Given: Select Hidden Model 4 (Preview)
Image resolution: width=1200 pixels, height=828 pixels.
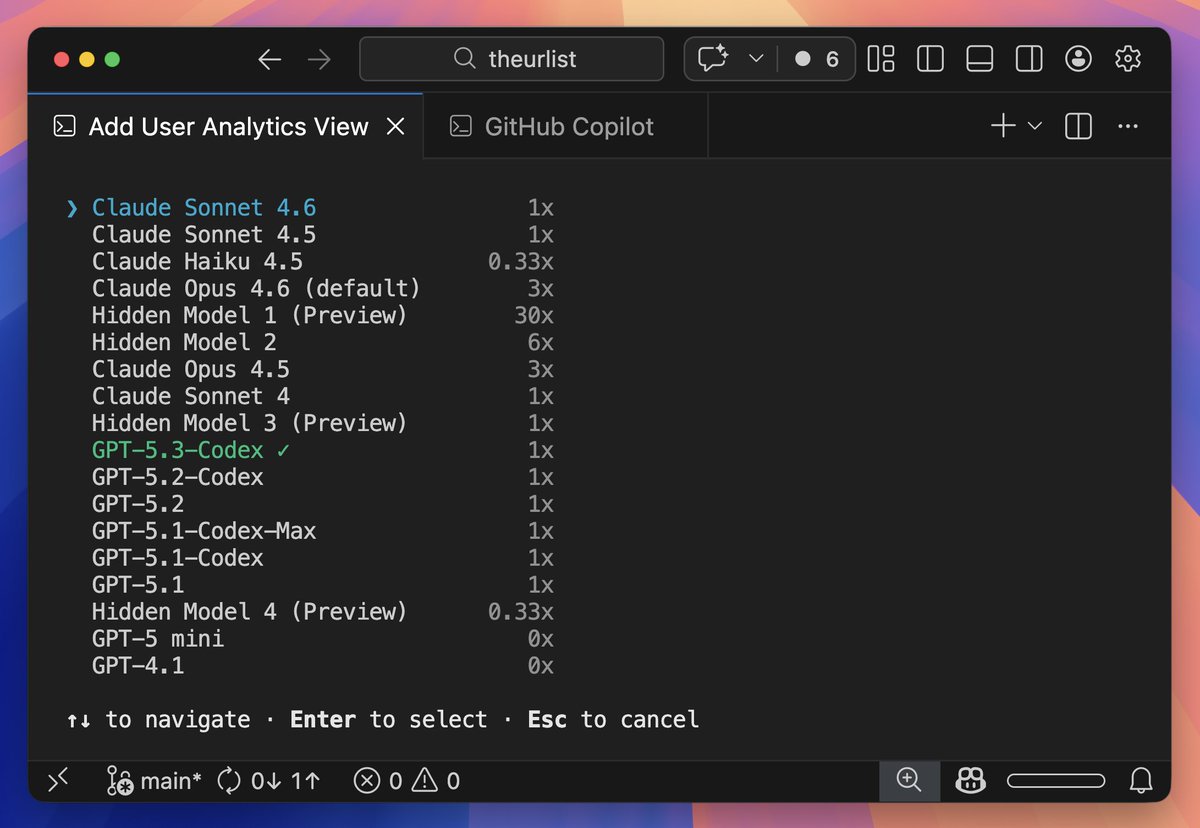Looking at the screenshot, I should pyautogui.click(x=250, y=612).
